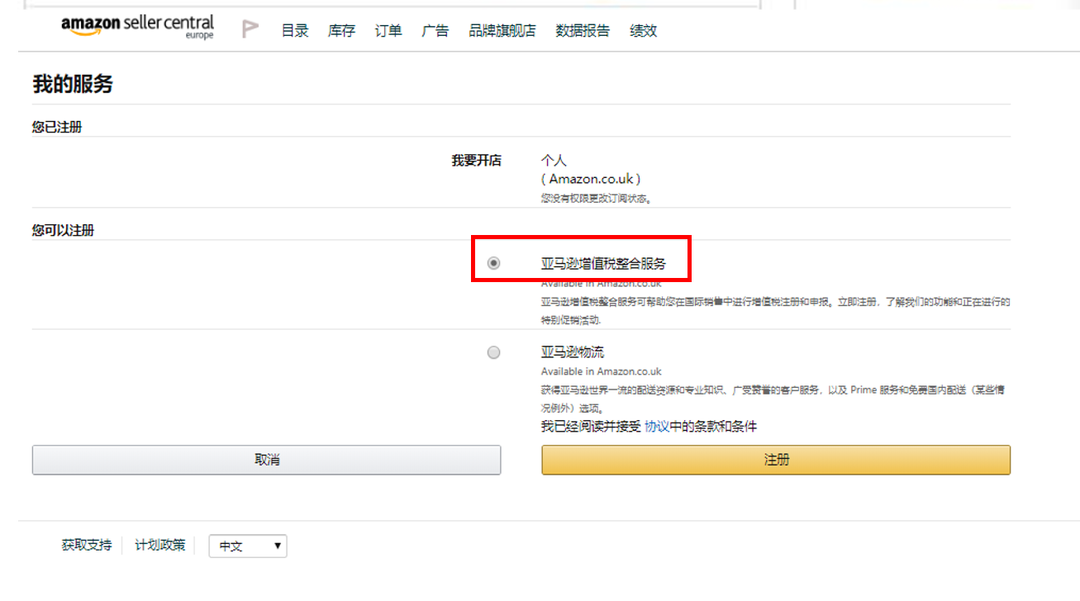This screenshot has height=601, width=1080.
Task: Click the 我的服务 page heading
Action: (x=72, y=84)
